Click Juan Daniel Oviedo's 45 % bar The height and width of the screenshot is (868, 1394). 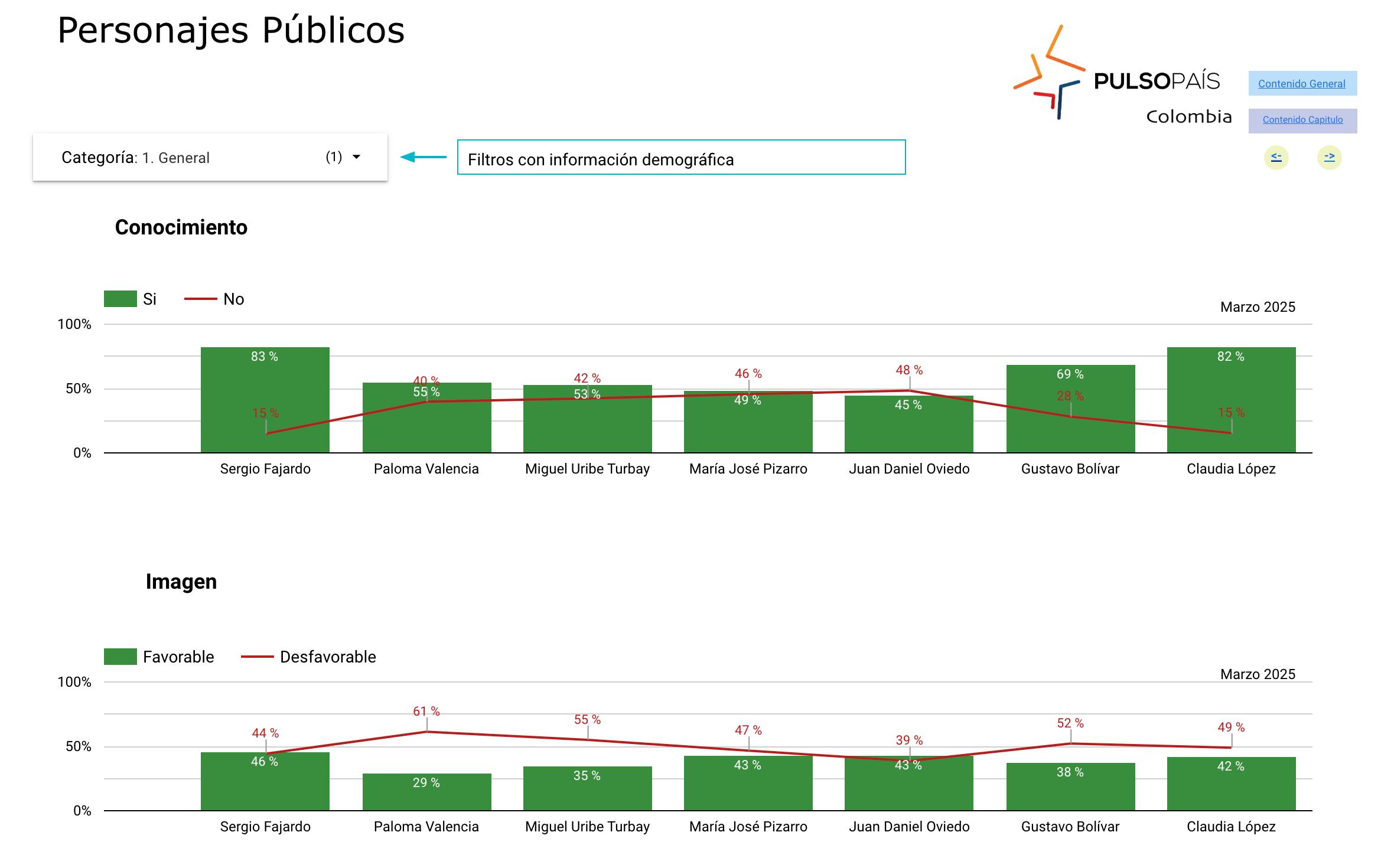(908, 428)
